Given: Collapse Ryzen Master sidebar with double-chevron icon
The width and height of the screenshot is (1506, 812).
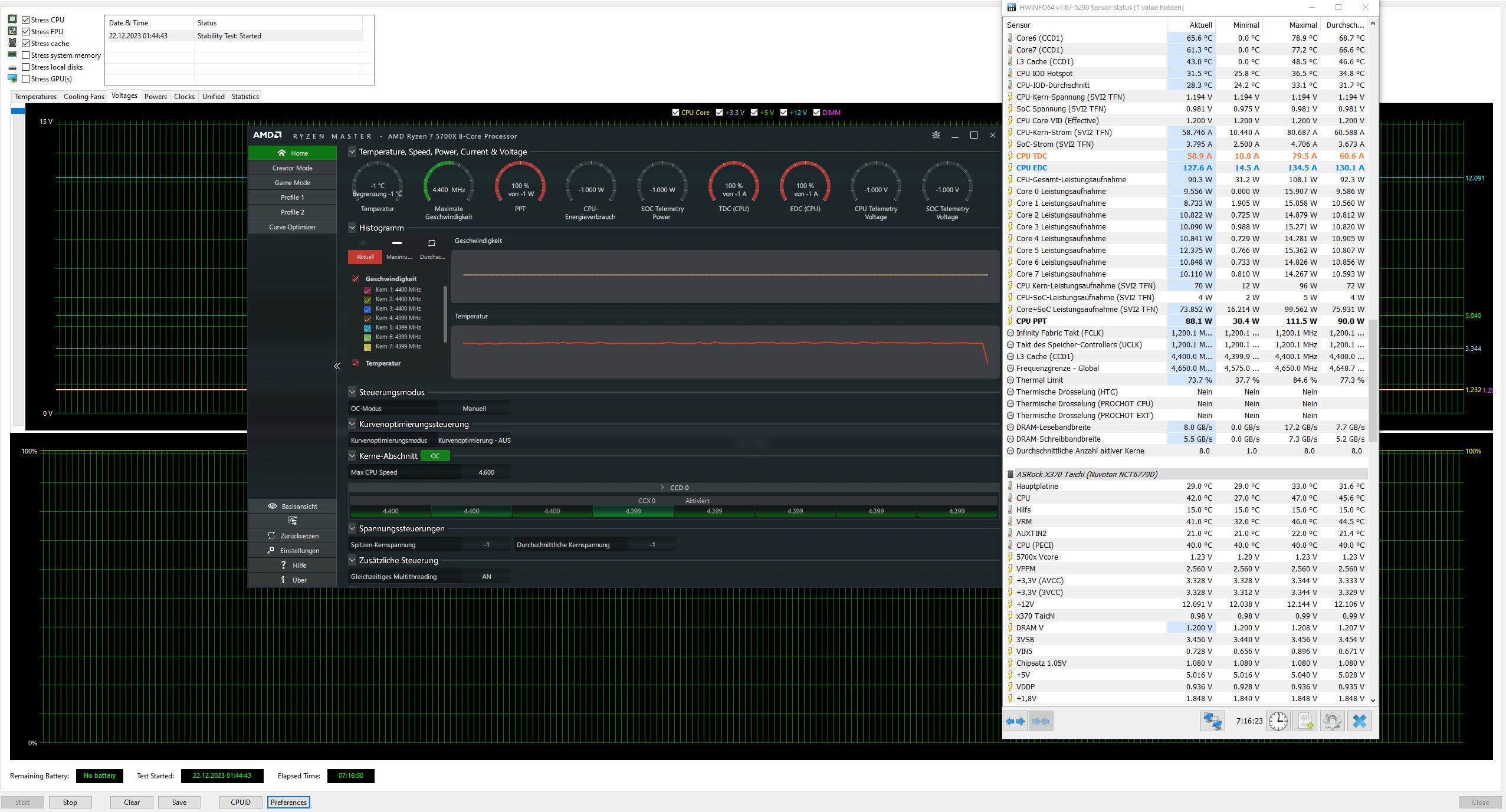Looking at the screenshot, I should (337, 366).
